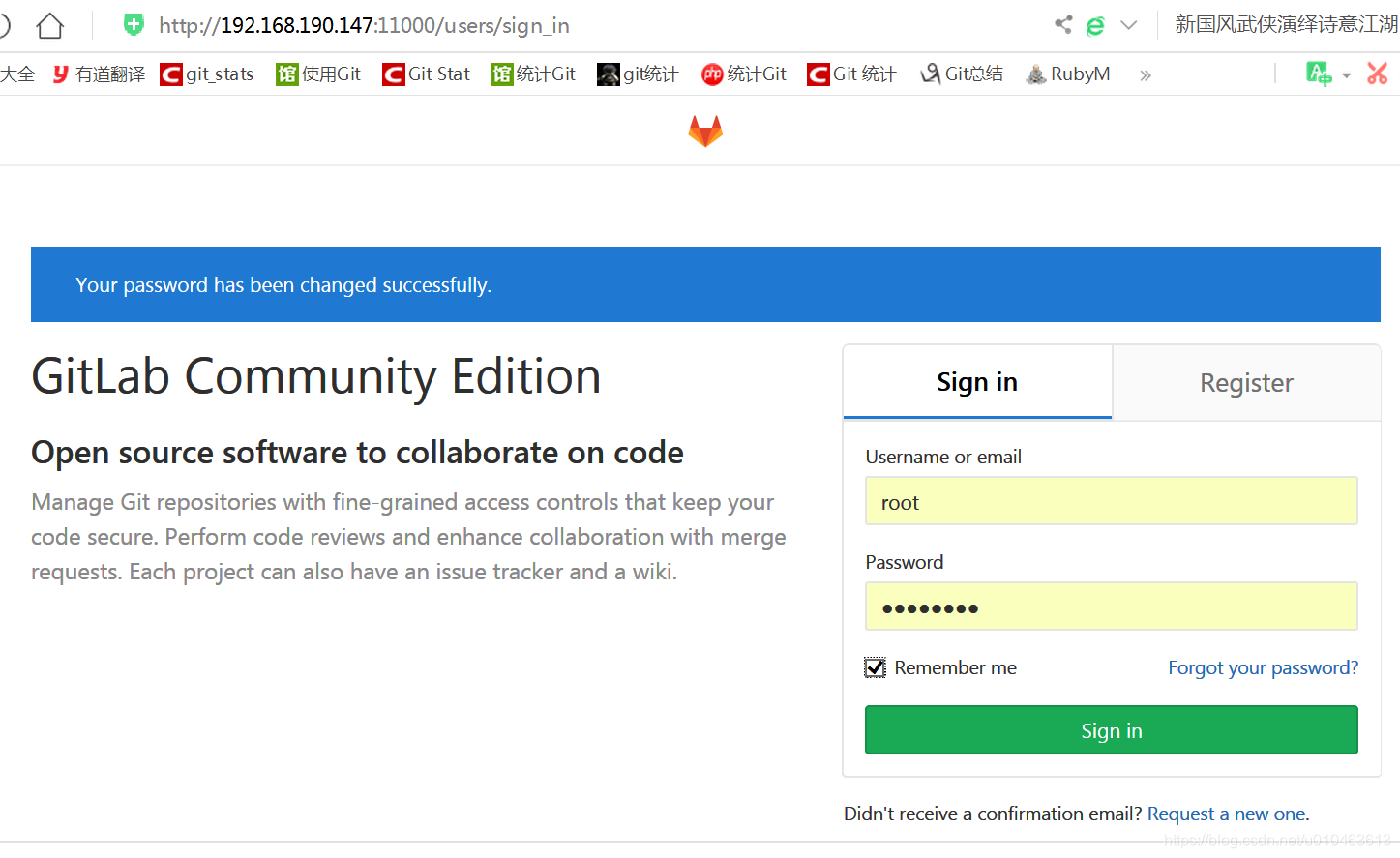The width and height of the screenshot is (1400, 858).
Task: Open the 有道翻译 bookmark
Action: pyautogui.click(x=99, y=74)
